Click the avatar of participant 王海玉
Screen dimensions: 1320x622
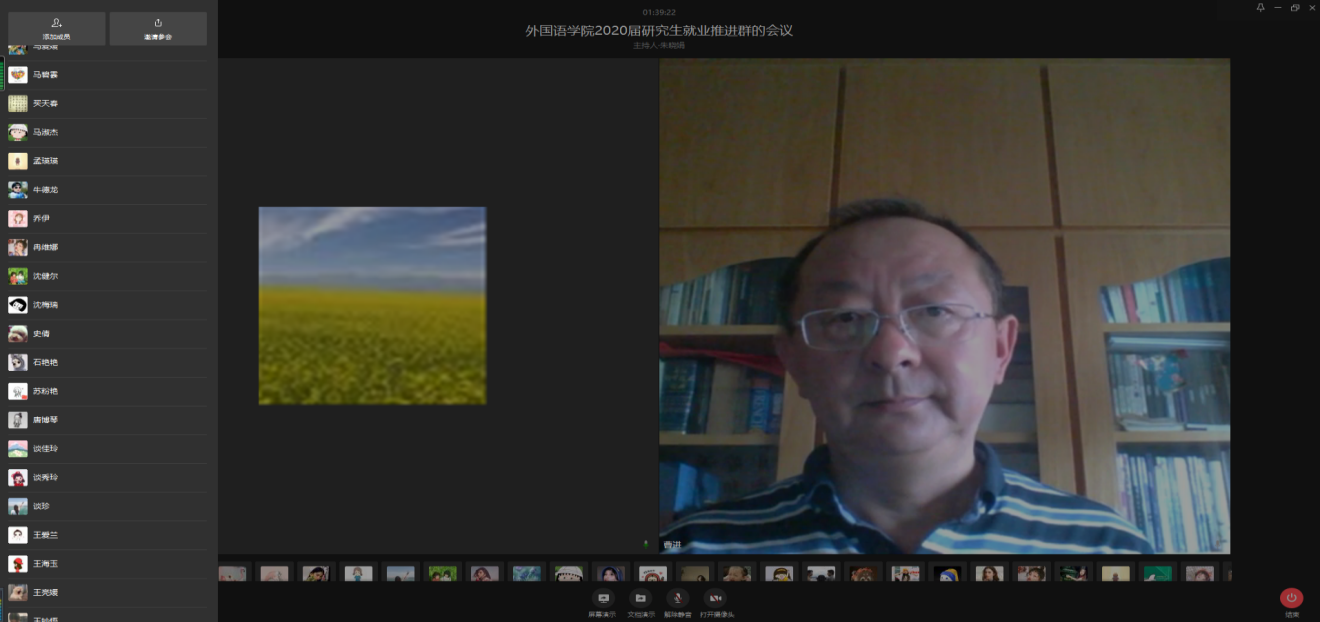18,564
